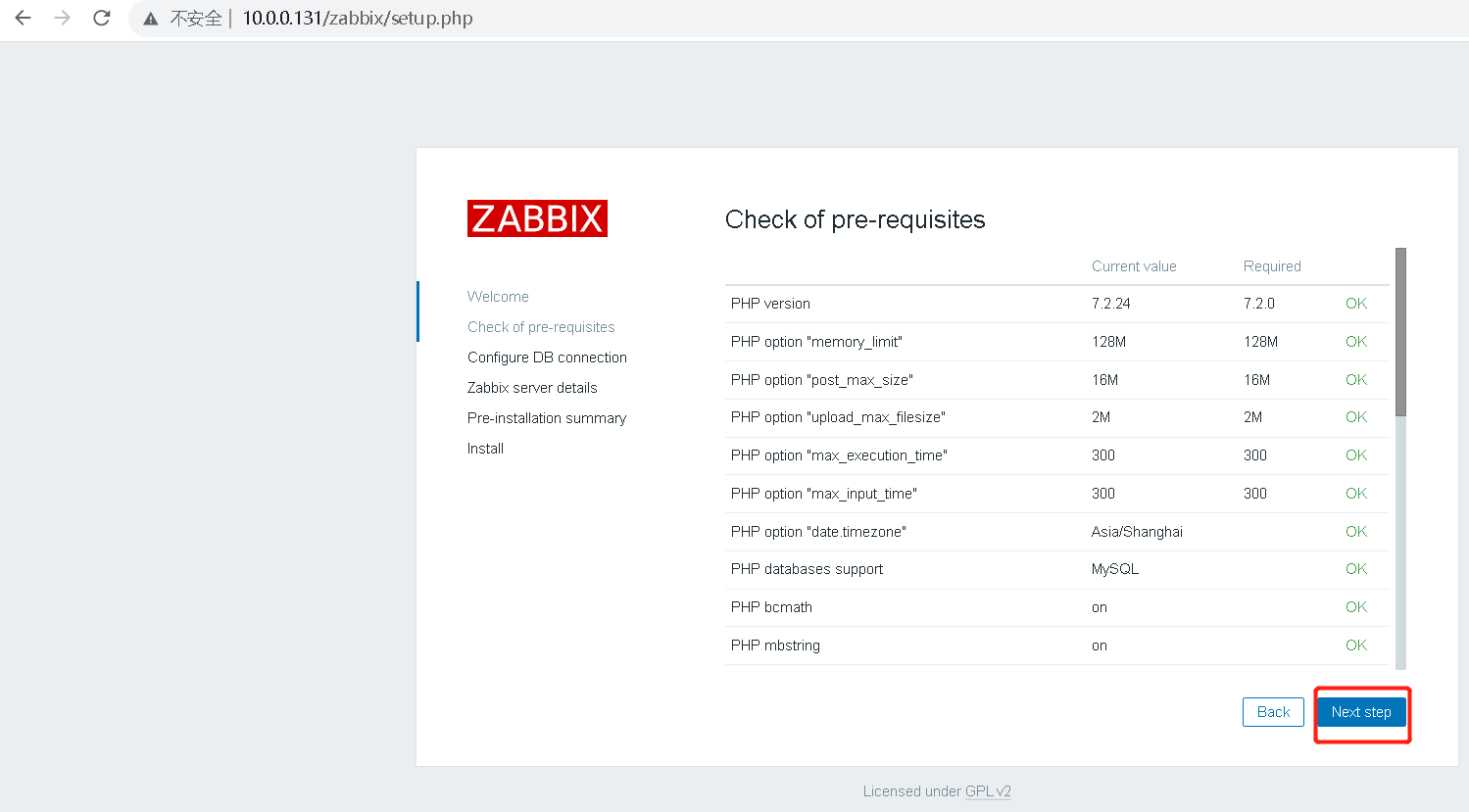The height and width of the screenshot is (812, 1469).
Task: Go back with the browser back arrow
Action: coord(24,18)
